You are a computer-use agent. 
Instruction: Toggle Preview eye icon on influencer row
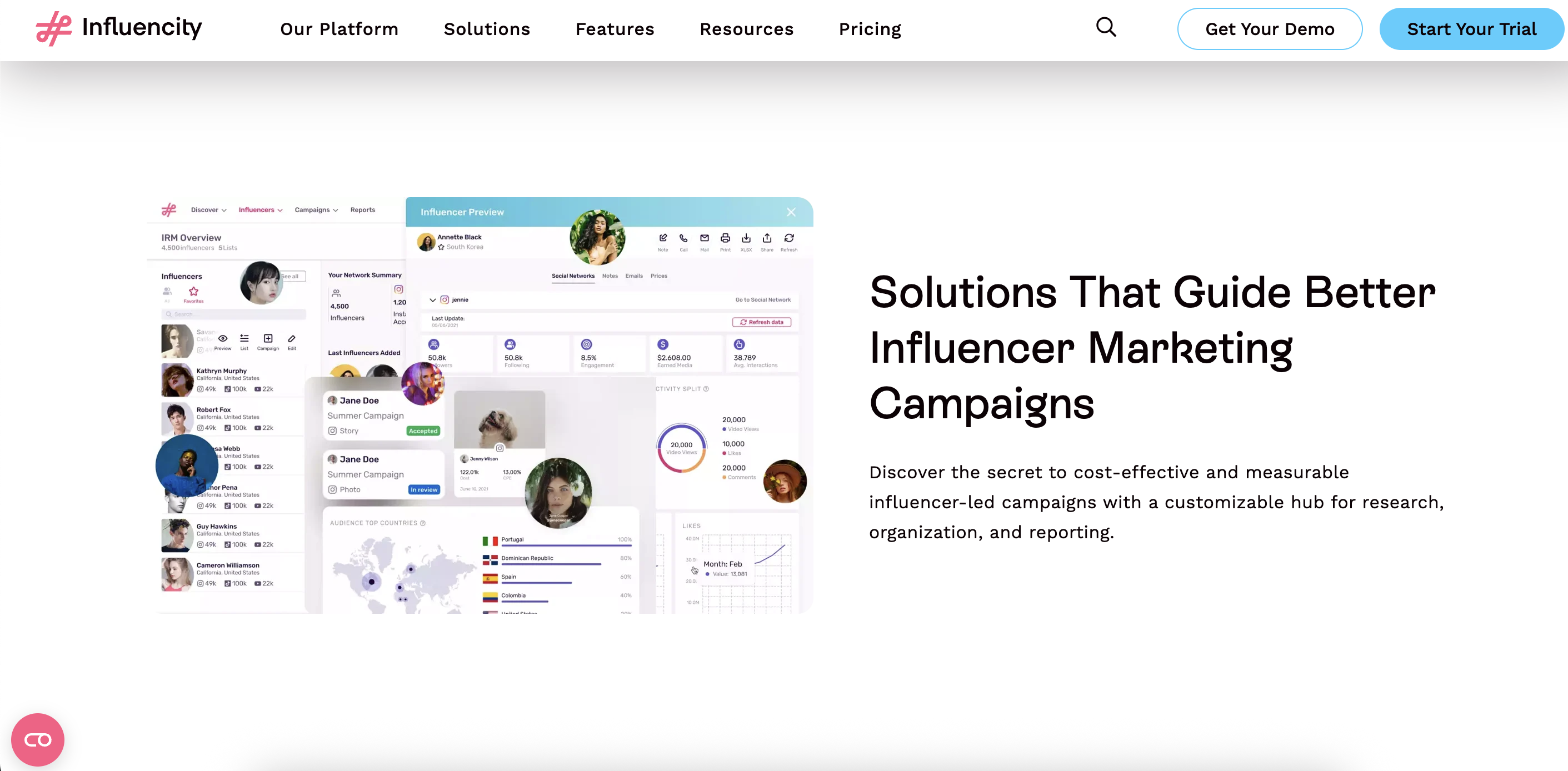[223, 339]
